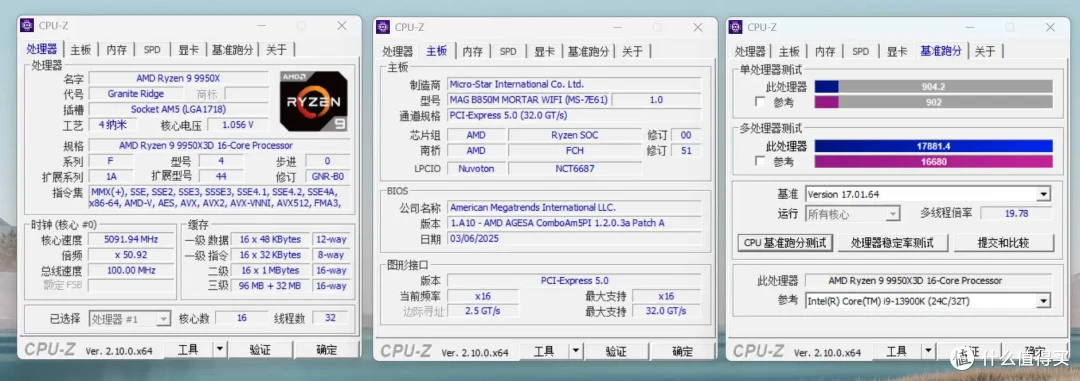
Task: Toggle multi-thread 参考 checkbox next to 16680
Action: pos(760,161)
